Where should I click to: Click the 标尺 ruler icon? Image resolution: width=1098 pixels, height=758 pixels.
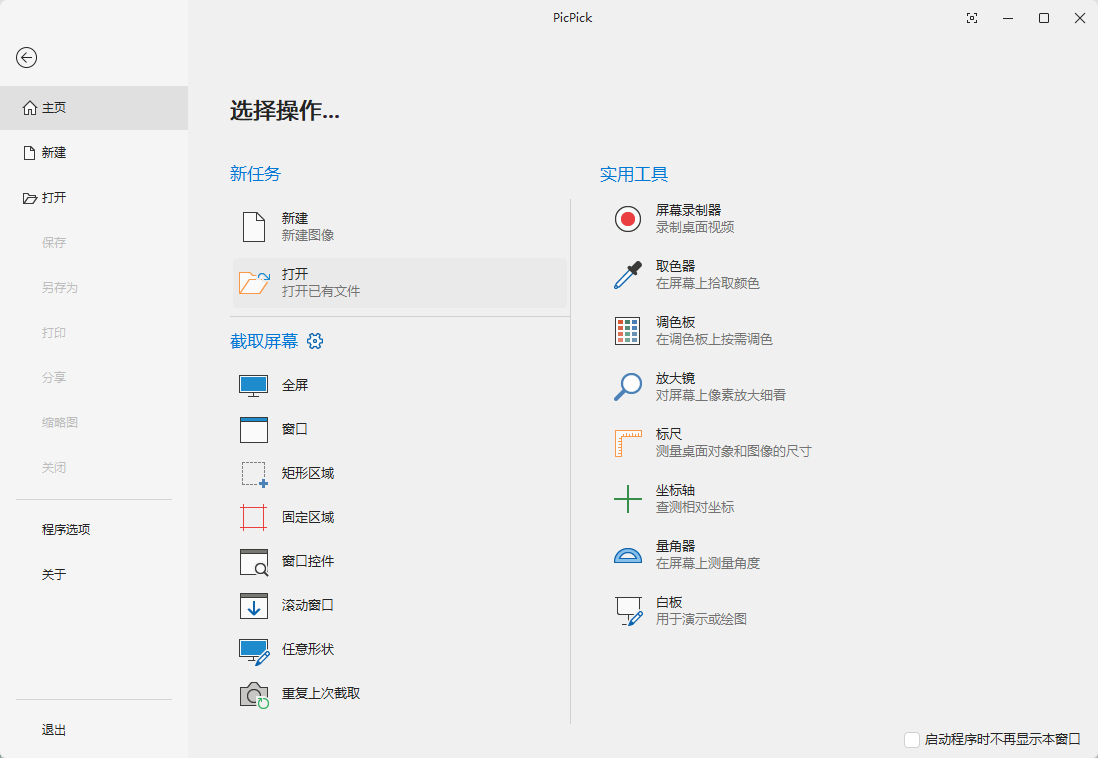pos(628,443)
